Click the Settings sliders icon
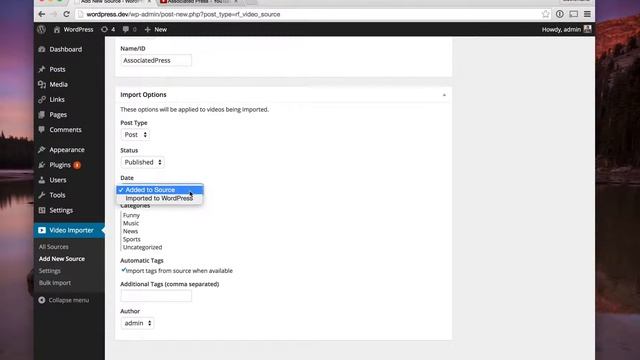Viewport: 640px width, 360px height. click(x=42, y=210)
